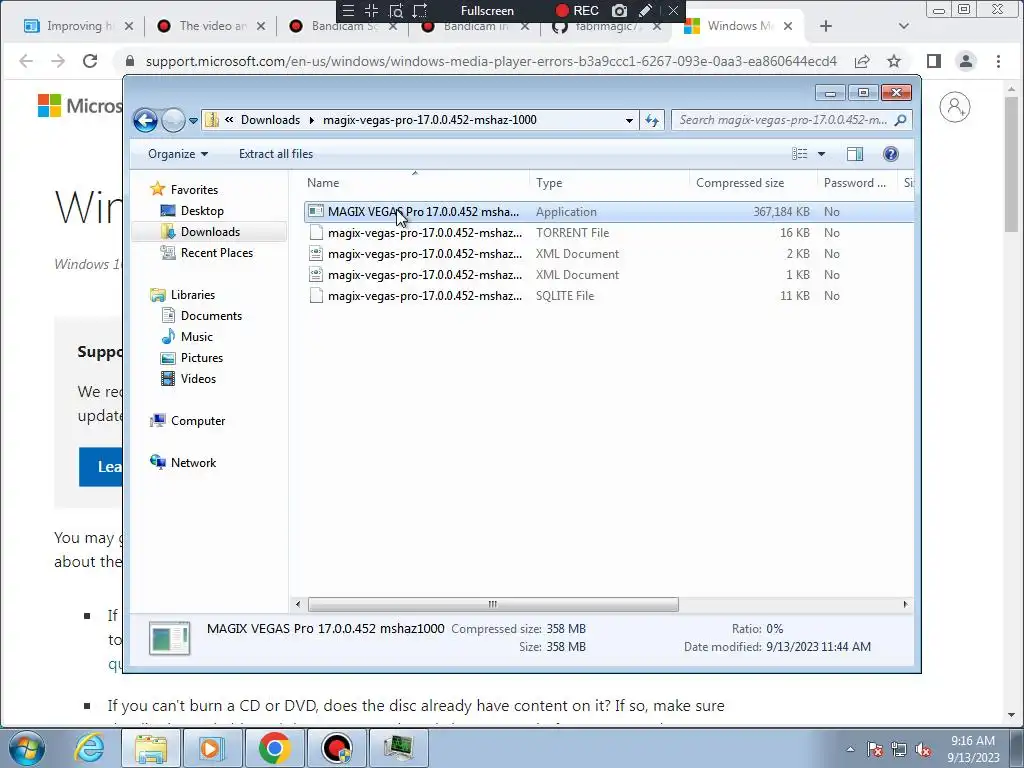Screen dimensions: 1024x768
Task: Share this page icon in Chrome
Action: coord(862,61)
